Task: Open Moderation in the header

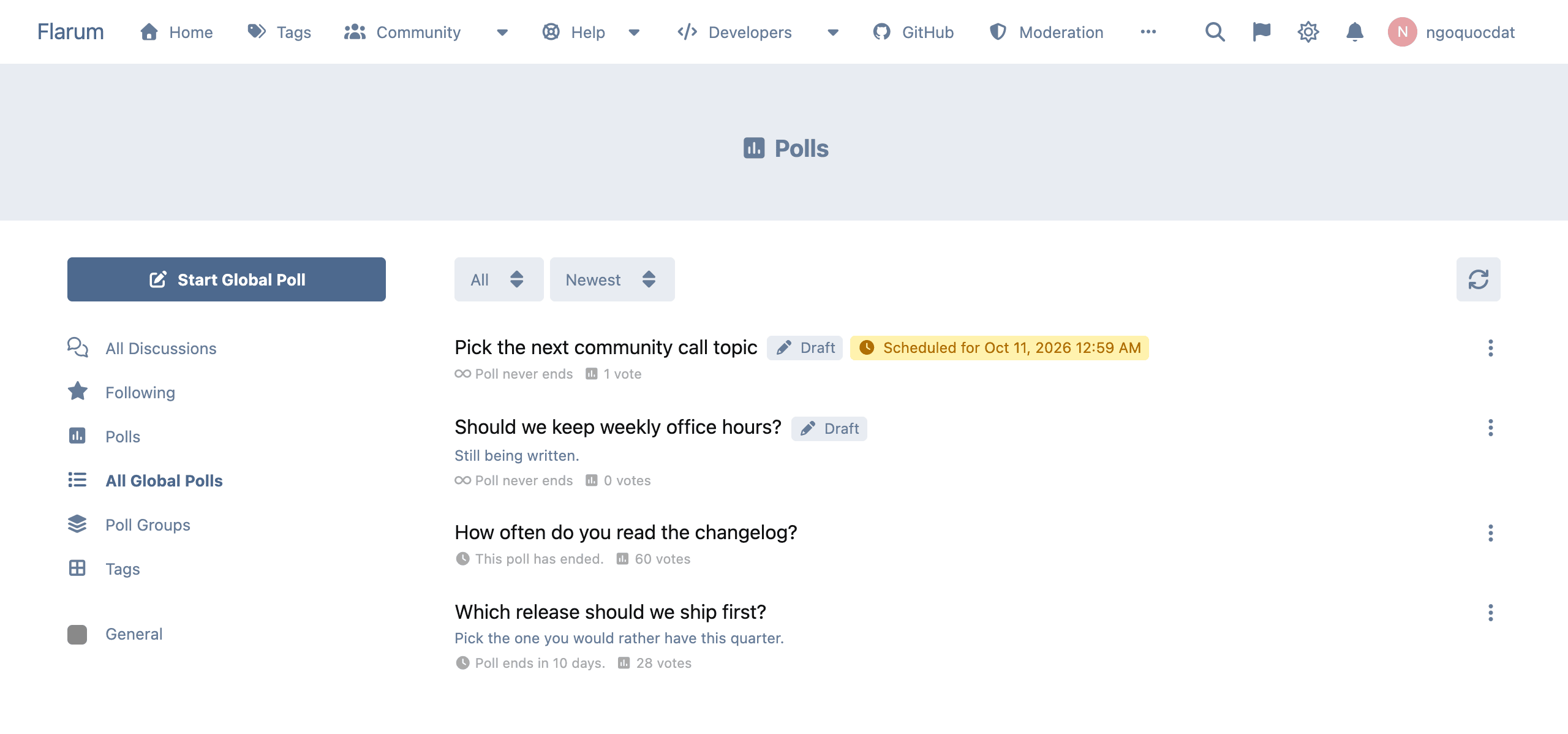Action: pos(1046,32)
